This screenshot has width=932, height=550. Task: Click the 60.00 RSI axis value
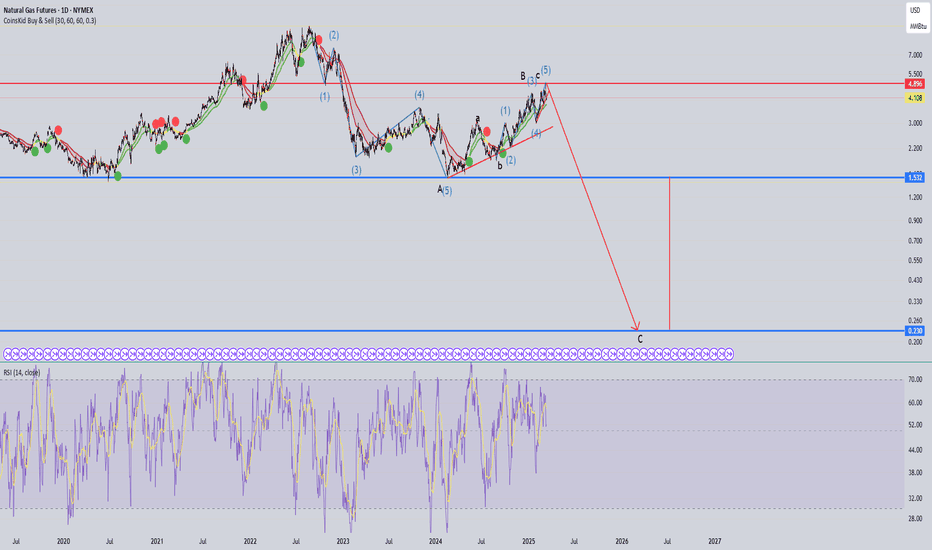[915, 403]
